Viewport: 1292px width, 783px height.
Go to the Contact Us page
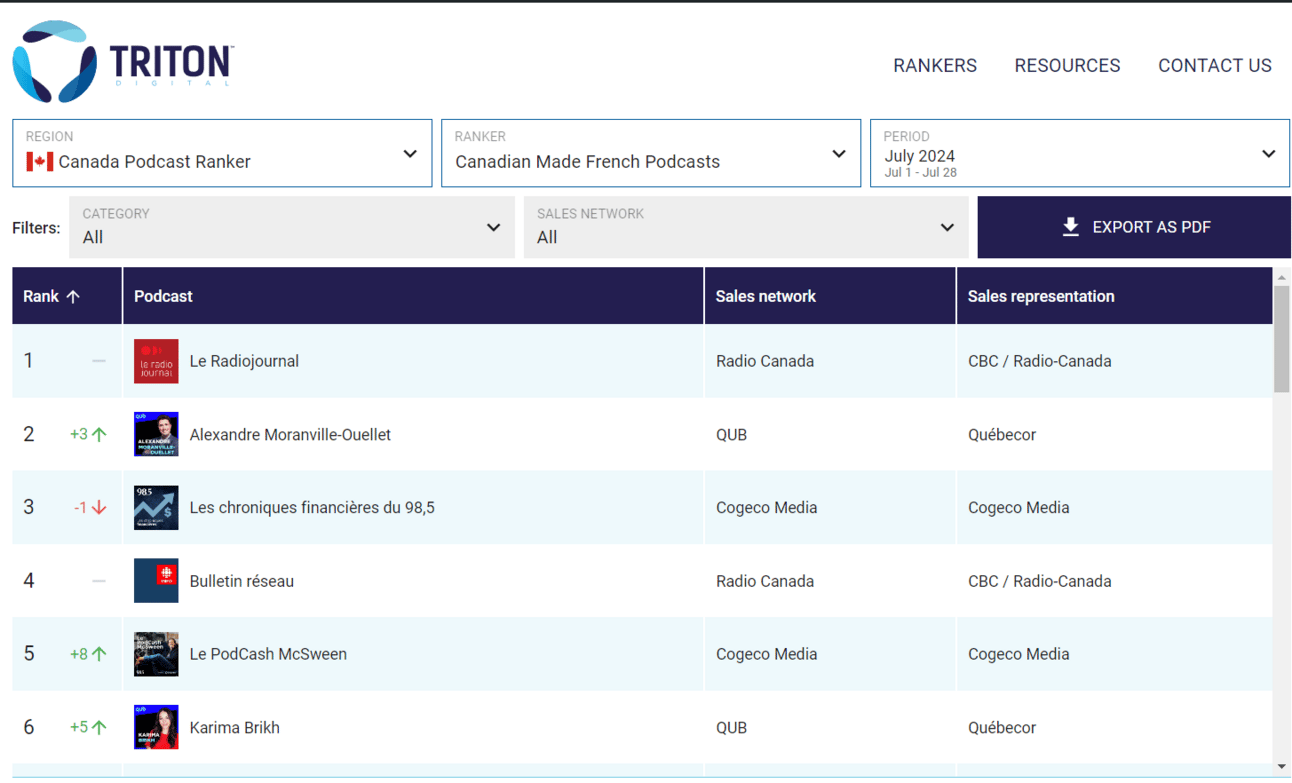[1214, 66]
